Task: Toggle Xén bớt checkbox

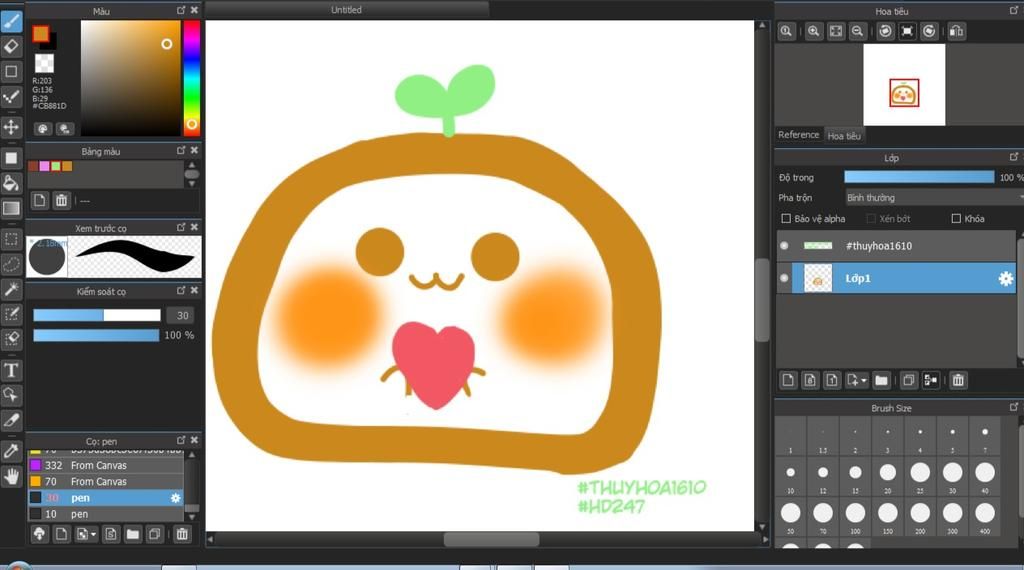Action: (x=871, y=218)
